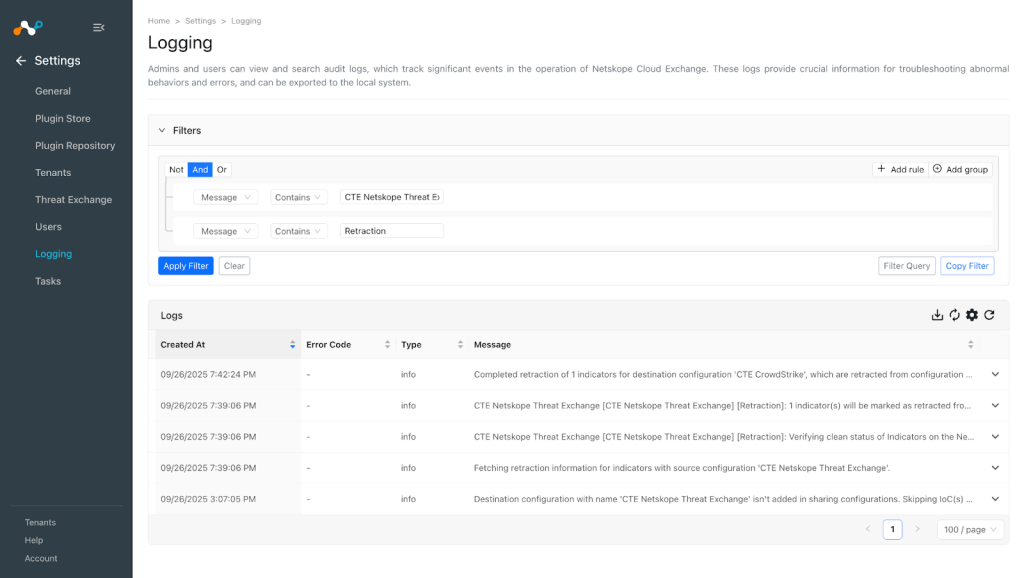Open General settings menu item
The height and width of the screenshot is (578, 1024).
pyautogui.click(x=53, y=91)
